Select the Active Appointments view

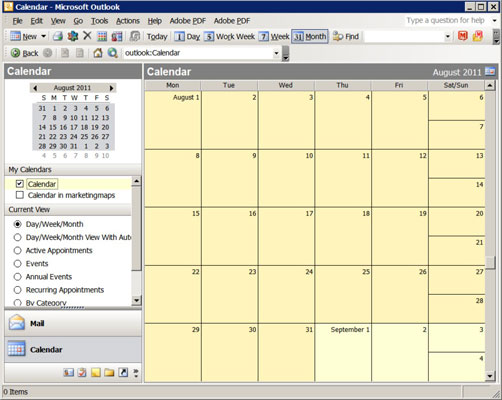coord(17,250)
